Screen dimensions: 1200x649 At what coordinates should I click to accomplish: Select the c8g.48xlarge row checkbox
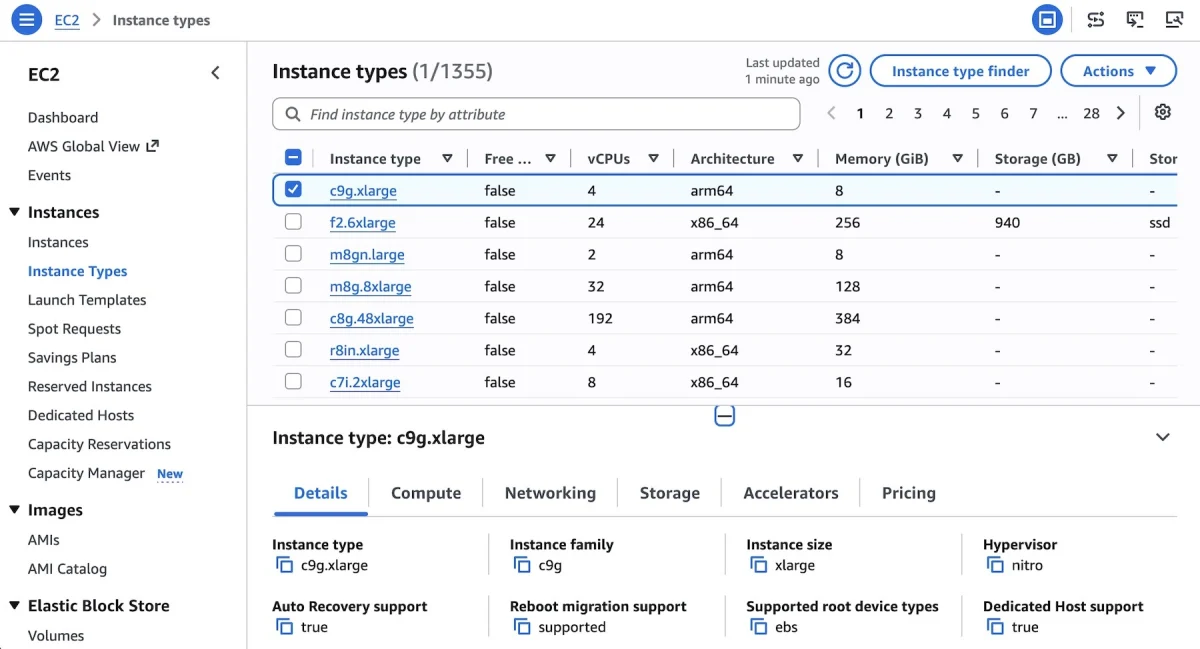click(293, 318)
